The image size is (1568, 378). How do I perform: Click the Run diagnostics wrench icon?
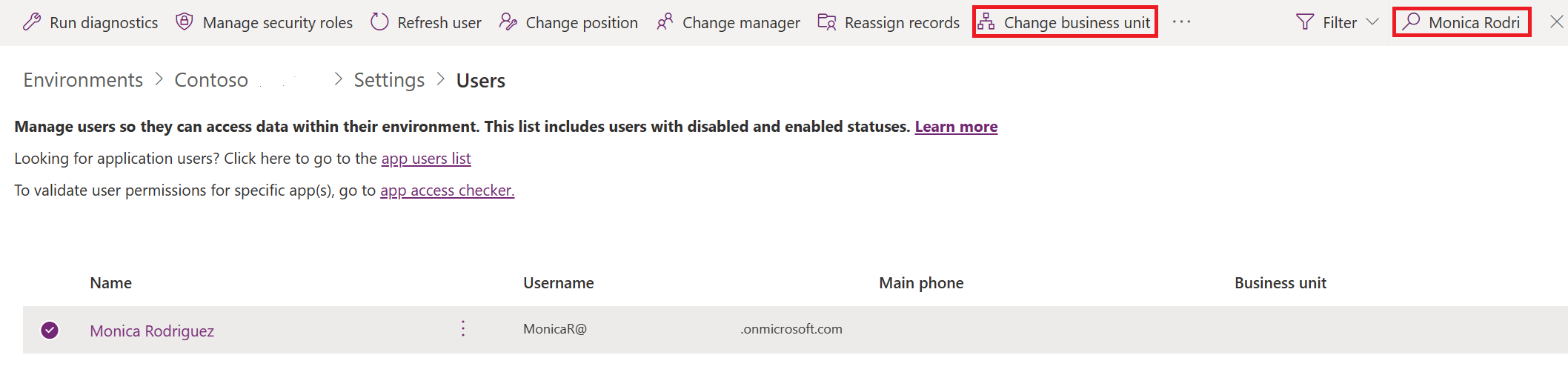point(32,22)
